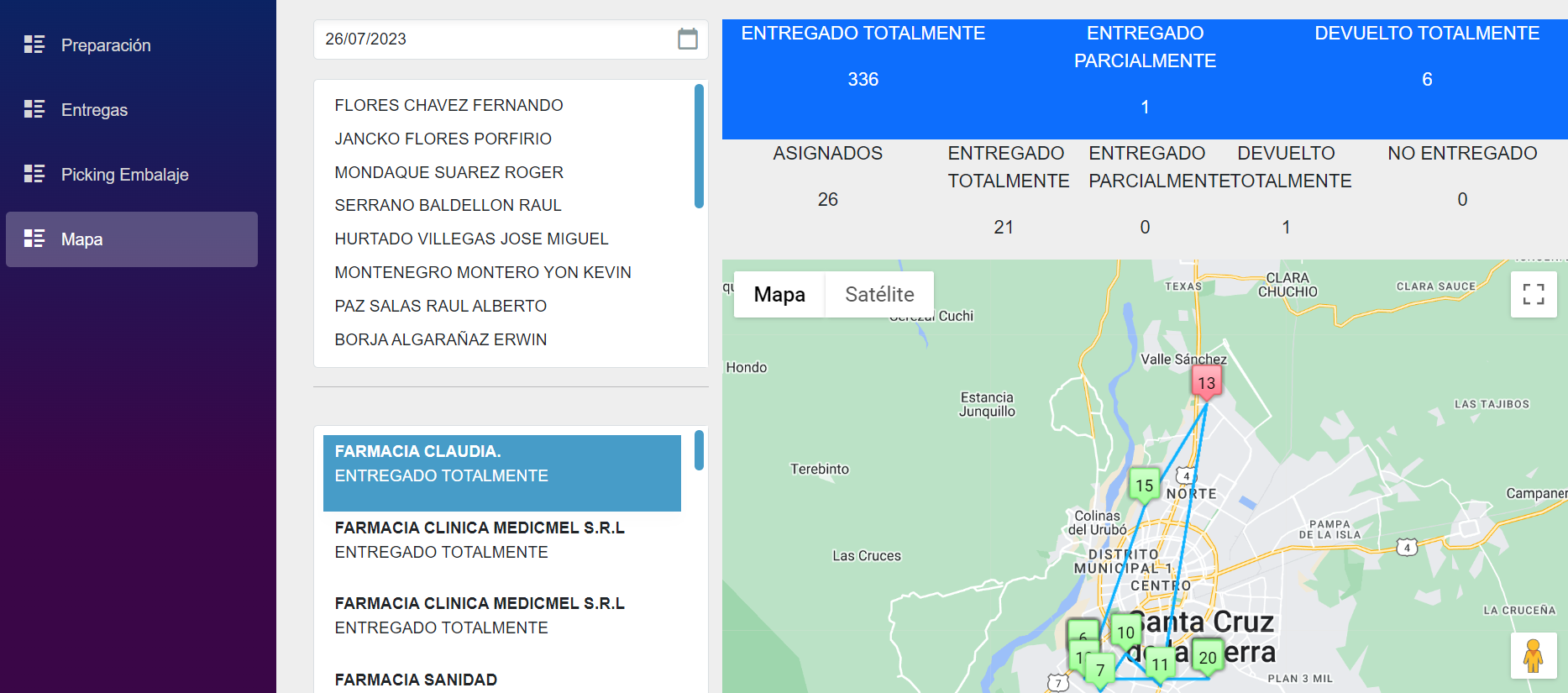
Task: Click the green map marker 10
Action: pos(1125,633)
